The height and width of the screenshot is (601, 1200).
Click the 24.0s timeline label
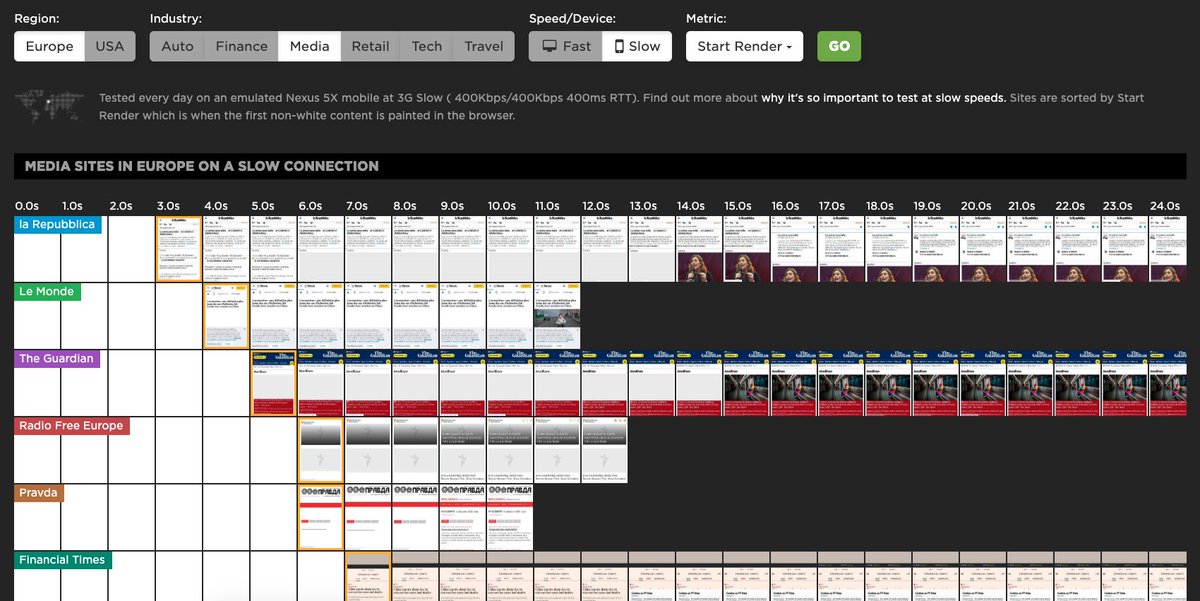coord(1165,205)
